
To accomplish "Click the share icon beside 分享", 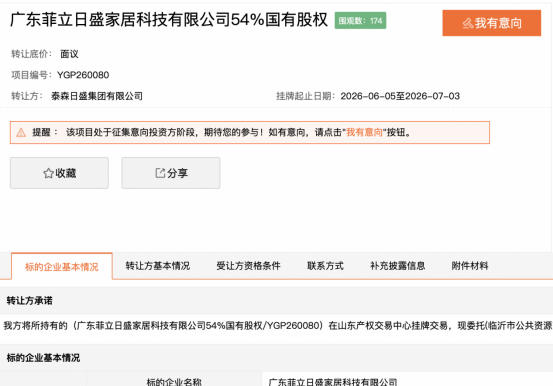I will (160, 173).
